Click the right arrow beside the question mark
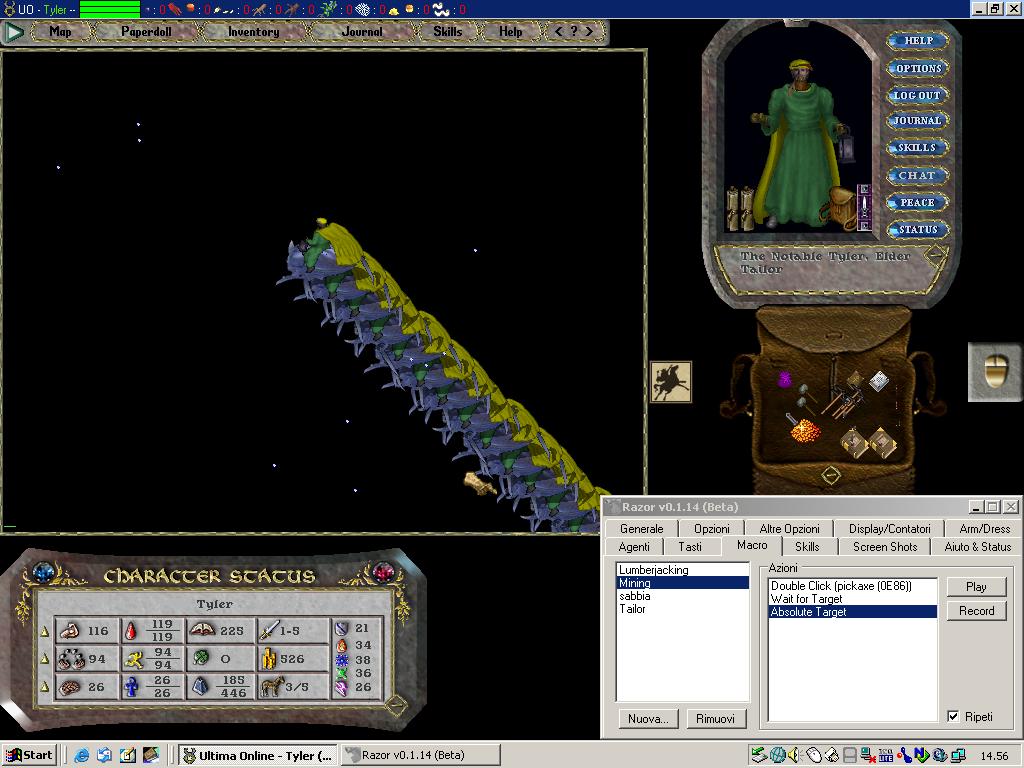The image size is (1024, 768). (589, 31)
